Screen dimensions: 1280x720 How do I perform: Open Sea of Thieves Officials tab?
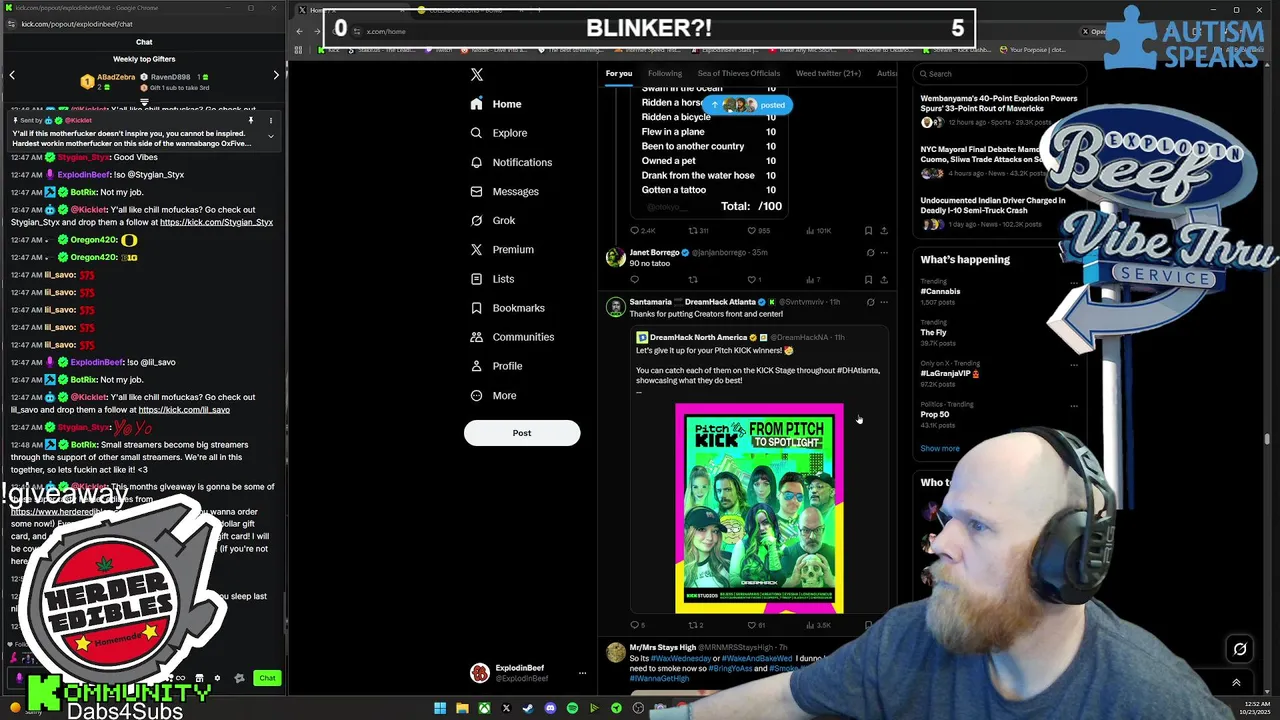739,73
